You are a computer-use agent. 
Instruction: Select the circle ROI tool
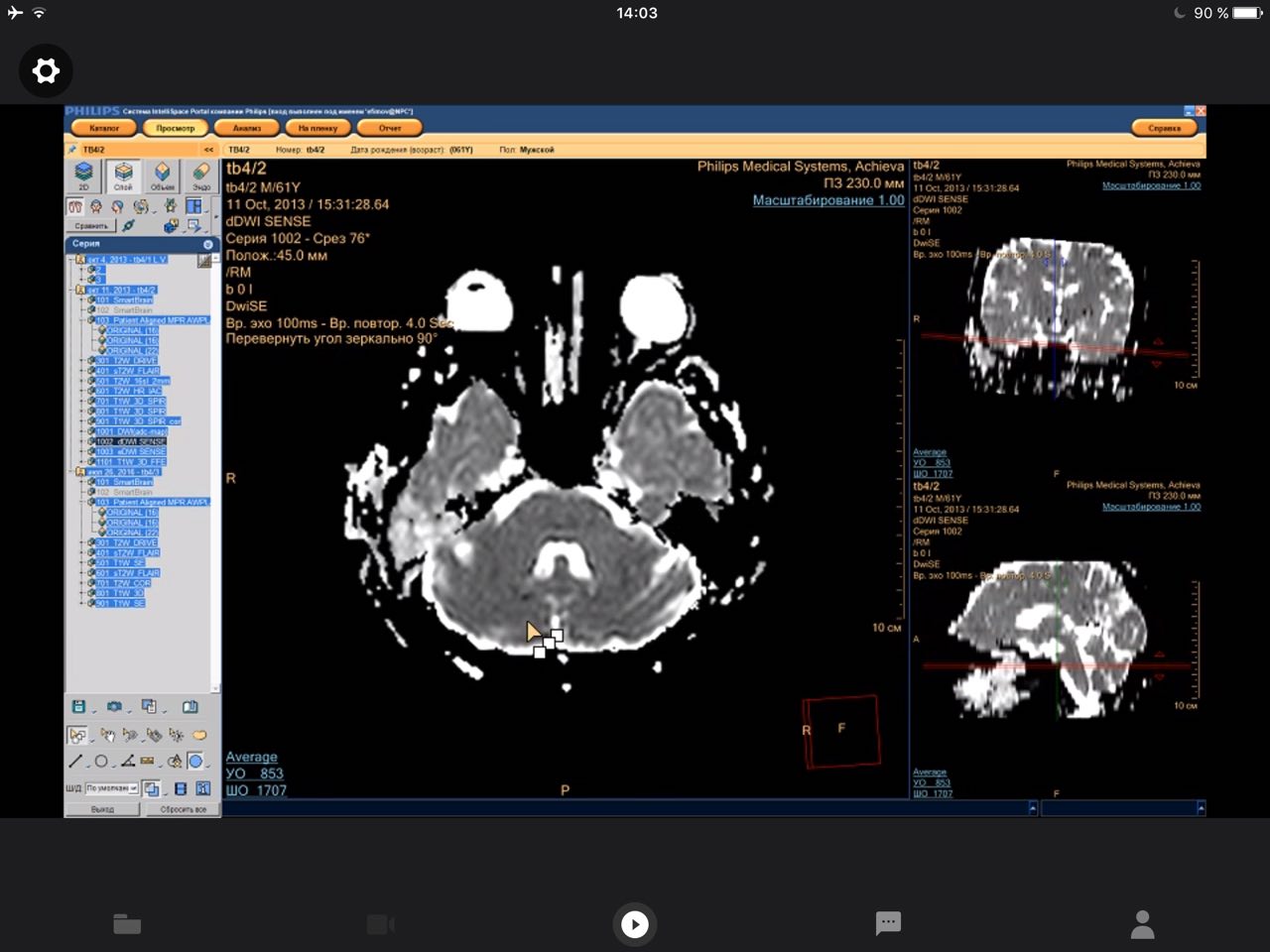click(x=101, y=761)
